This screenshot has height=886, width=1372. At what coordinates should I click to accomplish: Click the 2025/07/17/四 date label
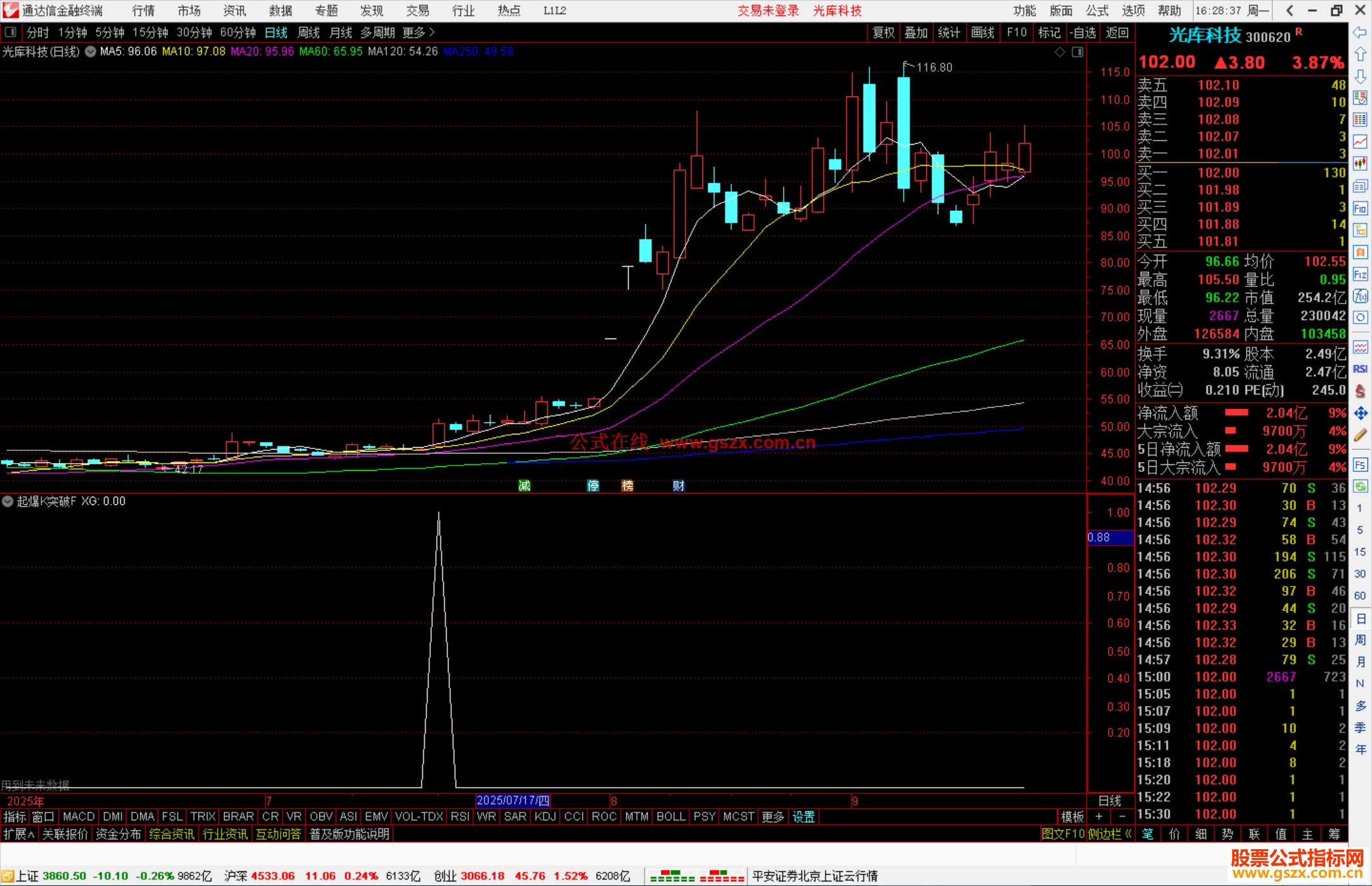[x=513, y=800]
